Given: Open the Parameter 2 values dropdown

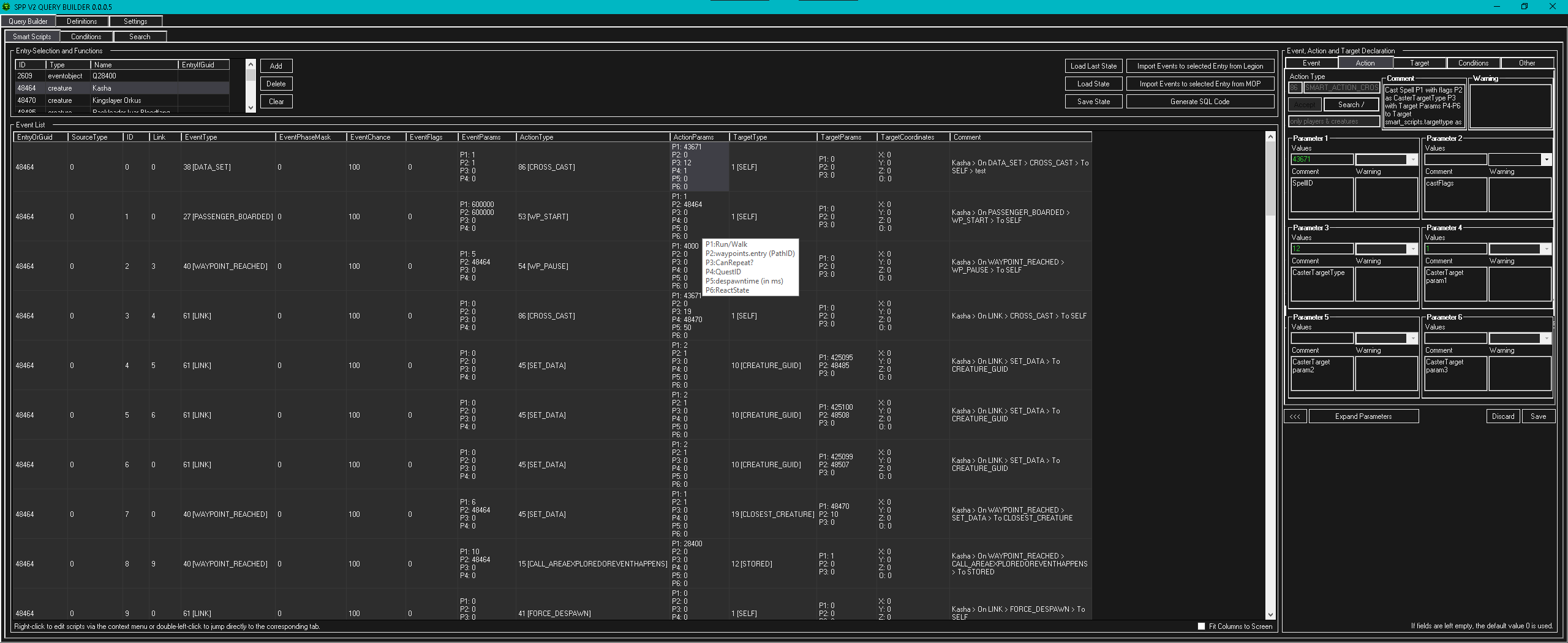Looking at the screenshot, I should [1546, 160].
